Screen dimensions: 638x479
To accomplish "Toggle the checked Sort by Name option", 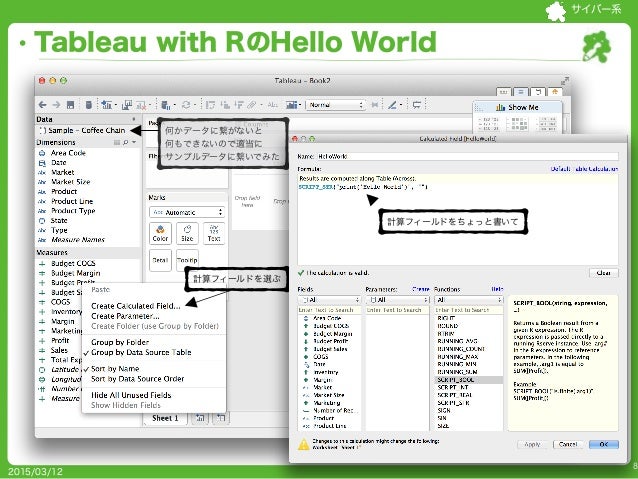I will pyautogui.click(x=115, y=369).
